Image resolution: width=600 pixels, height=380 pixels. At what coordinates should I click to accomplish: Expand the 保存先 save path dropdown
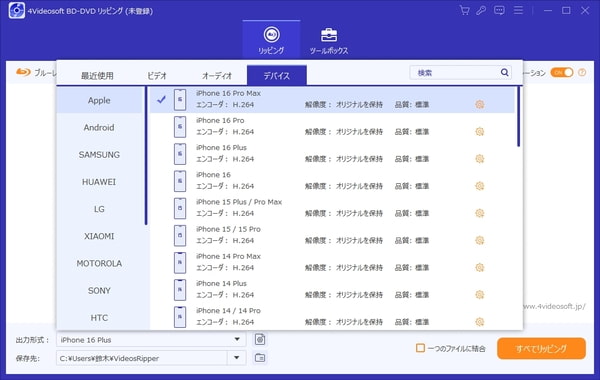point(236,358)
